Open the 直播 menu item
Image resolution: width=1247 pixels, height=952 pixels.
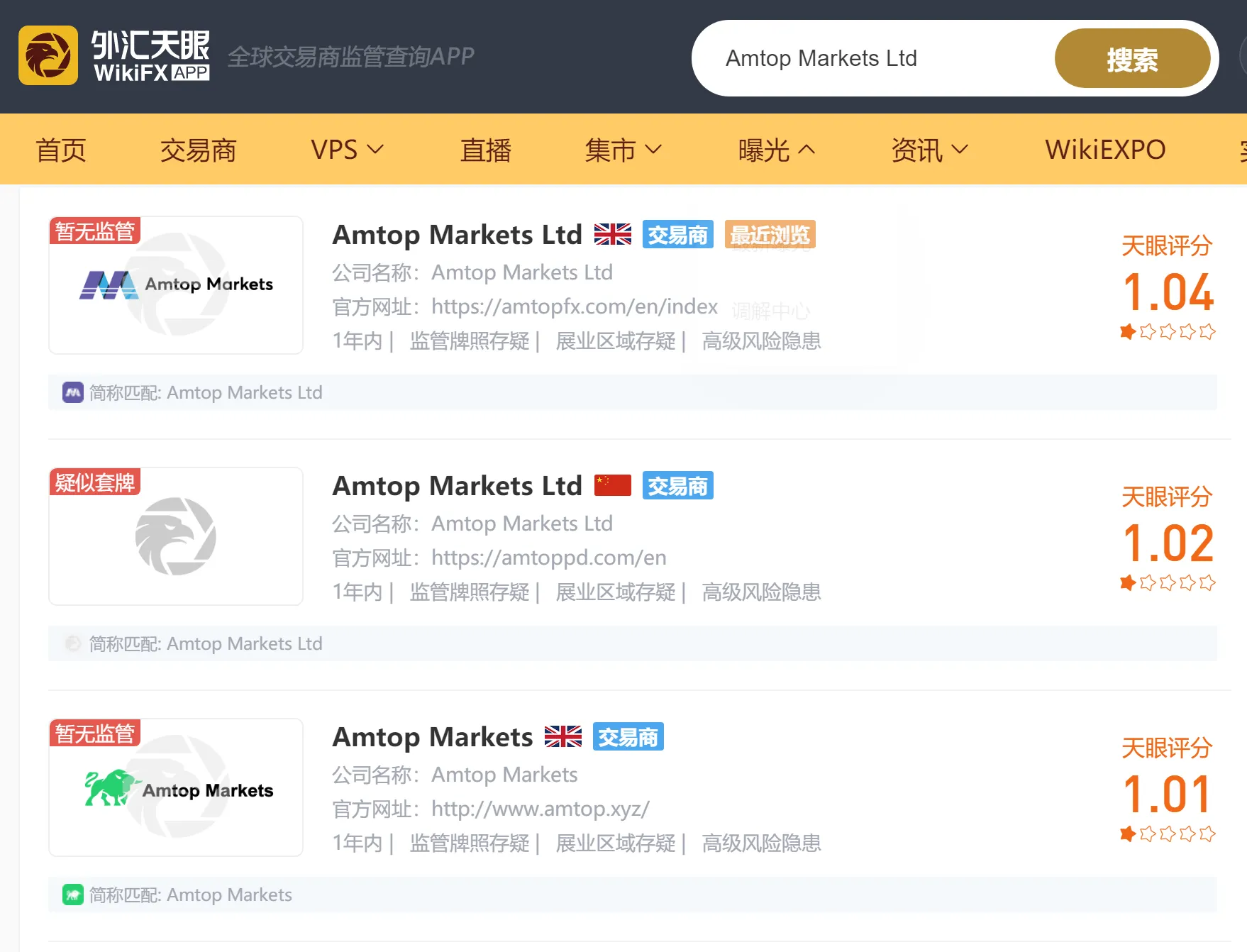pos(486,150)
